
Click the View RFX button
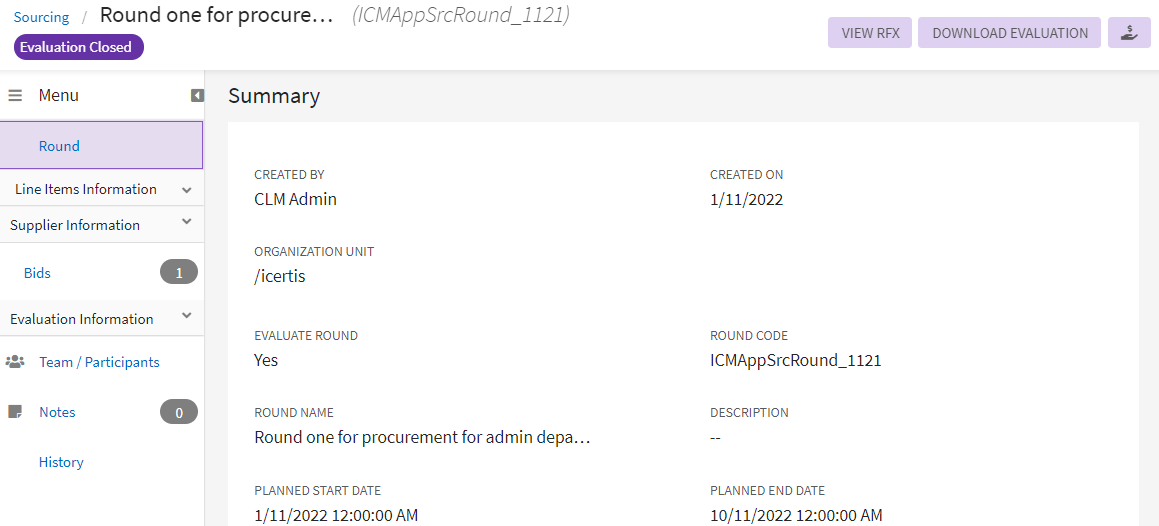pos(870,33)
